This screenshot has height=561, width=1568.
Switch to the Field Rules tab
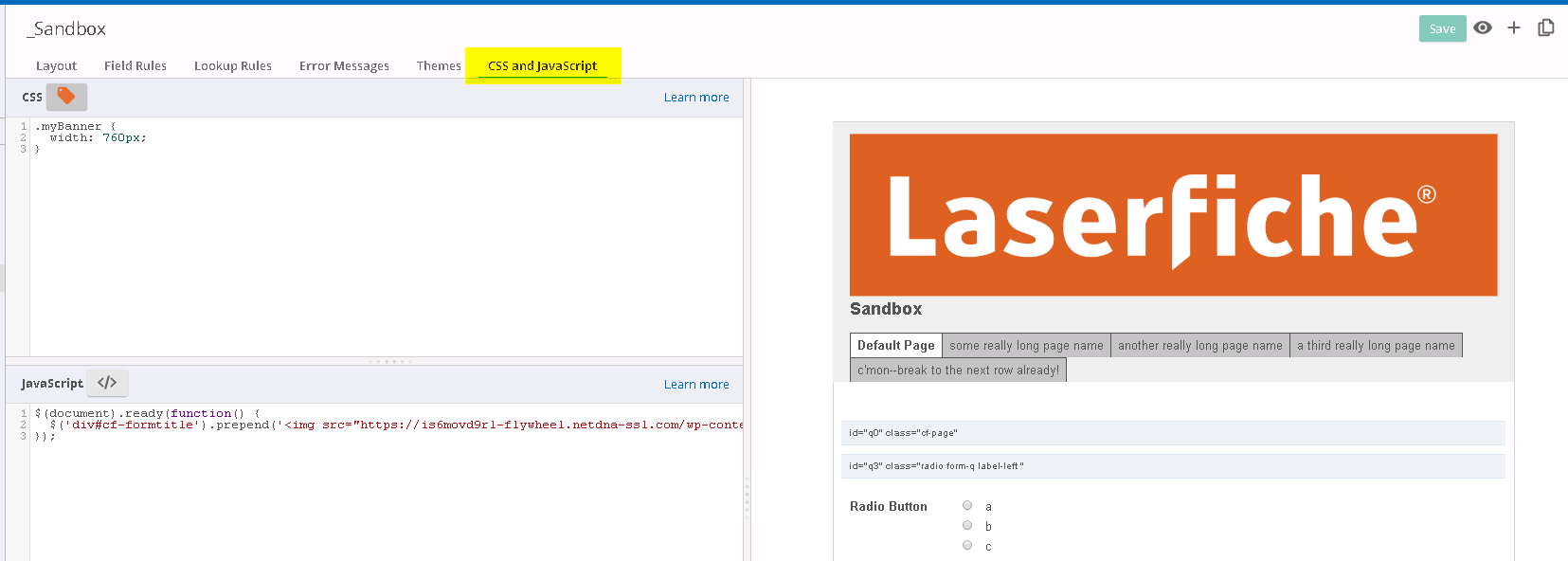click(135, 65)
